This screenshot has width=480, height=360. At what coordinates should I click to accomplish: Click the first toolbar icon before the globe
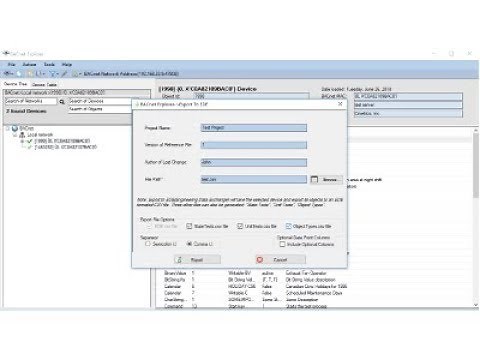coord(7,74)
